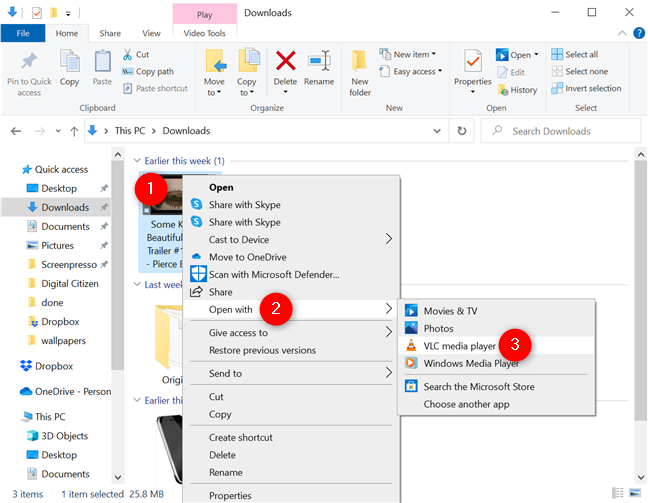This screenshot has height=503, width=648.
Task: Click Rename in context menu
Action: 291,472
